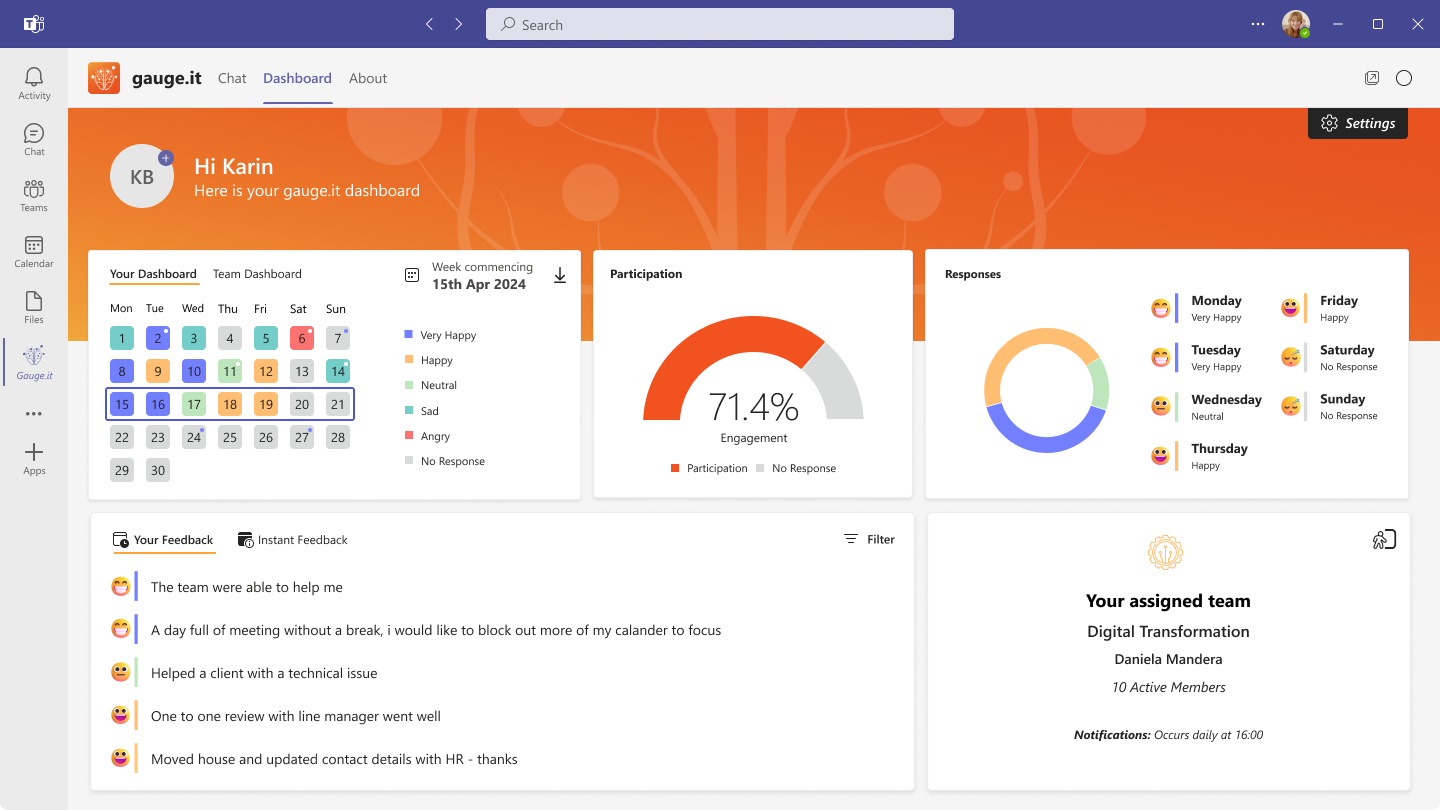This screenshot has height=810, width=1440.
Task: Select calendar day 19
Action: 266,404
